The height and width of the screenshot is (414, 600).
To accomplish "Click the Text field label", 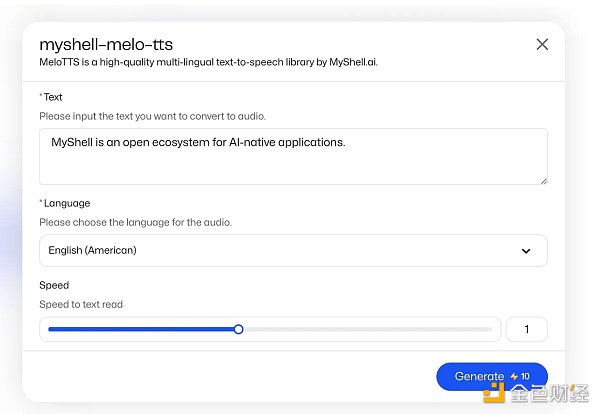I will click(52, 97).
